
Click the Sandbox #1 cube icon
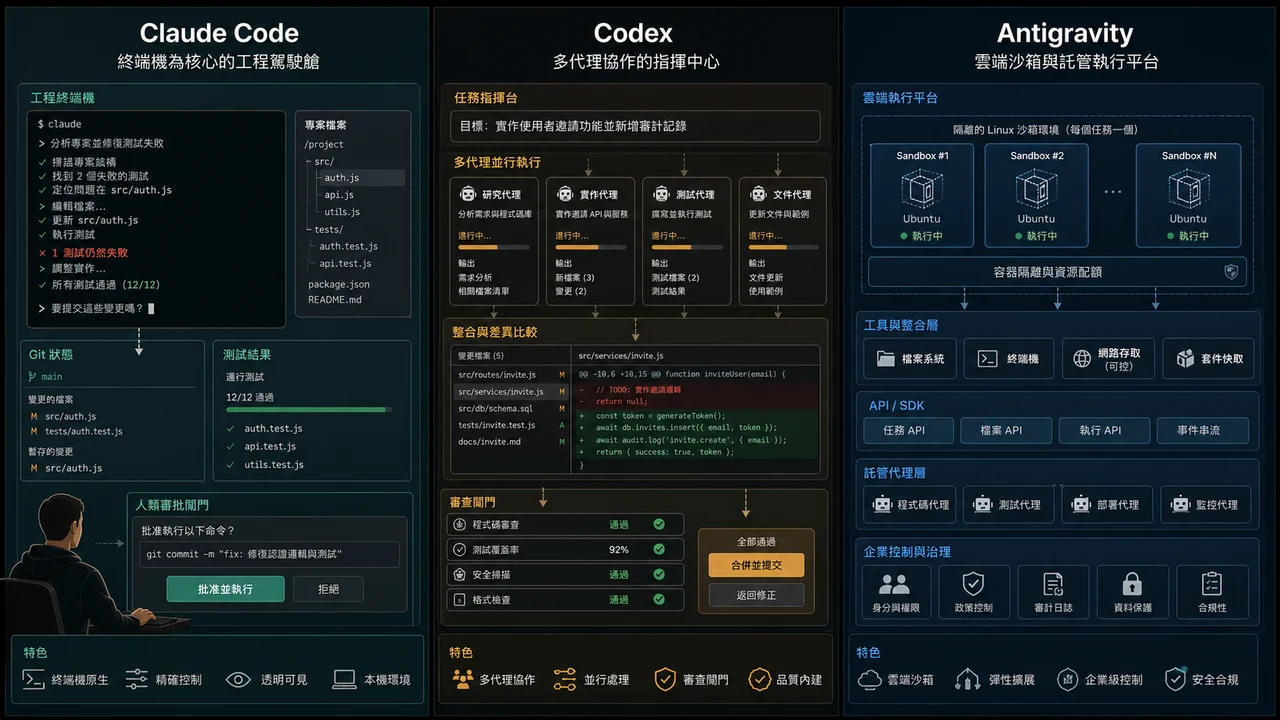[921, 188]
